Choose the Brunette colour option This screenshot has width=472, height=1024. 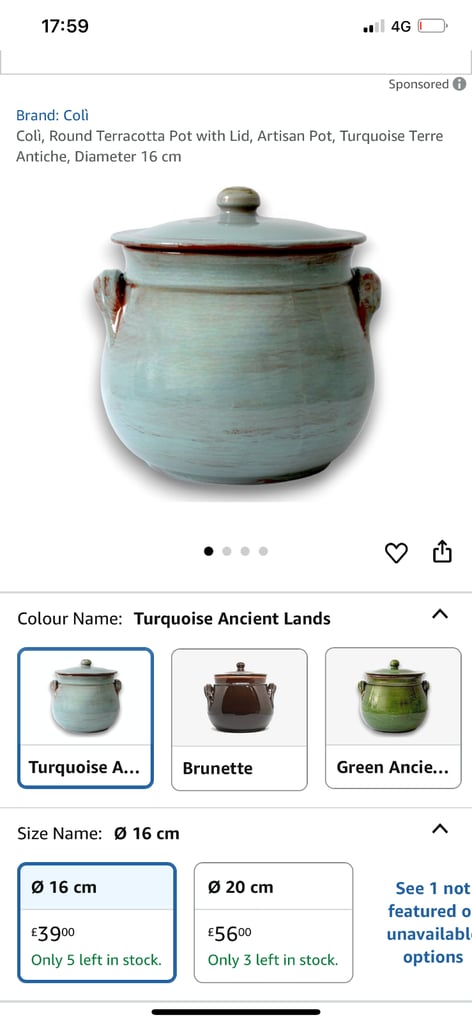(x=239, y=719)
